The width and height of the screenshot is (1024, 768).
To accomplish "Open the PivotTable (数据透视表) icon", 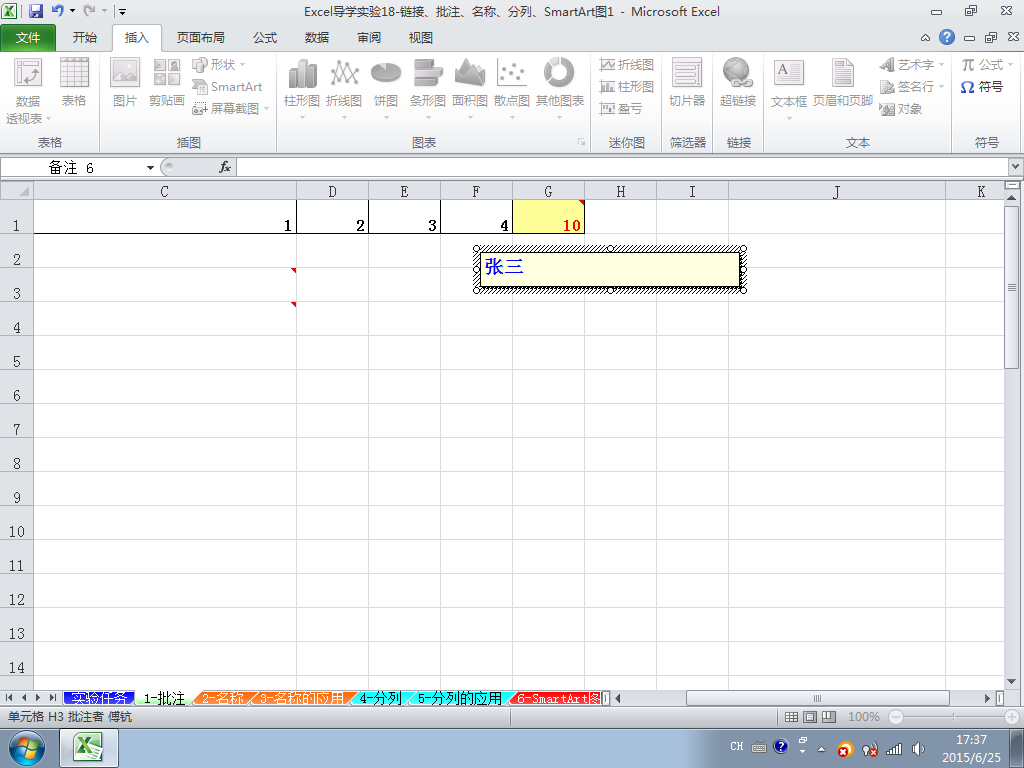I will [28, 90].
